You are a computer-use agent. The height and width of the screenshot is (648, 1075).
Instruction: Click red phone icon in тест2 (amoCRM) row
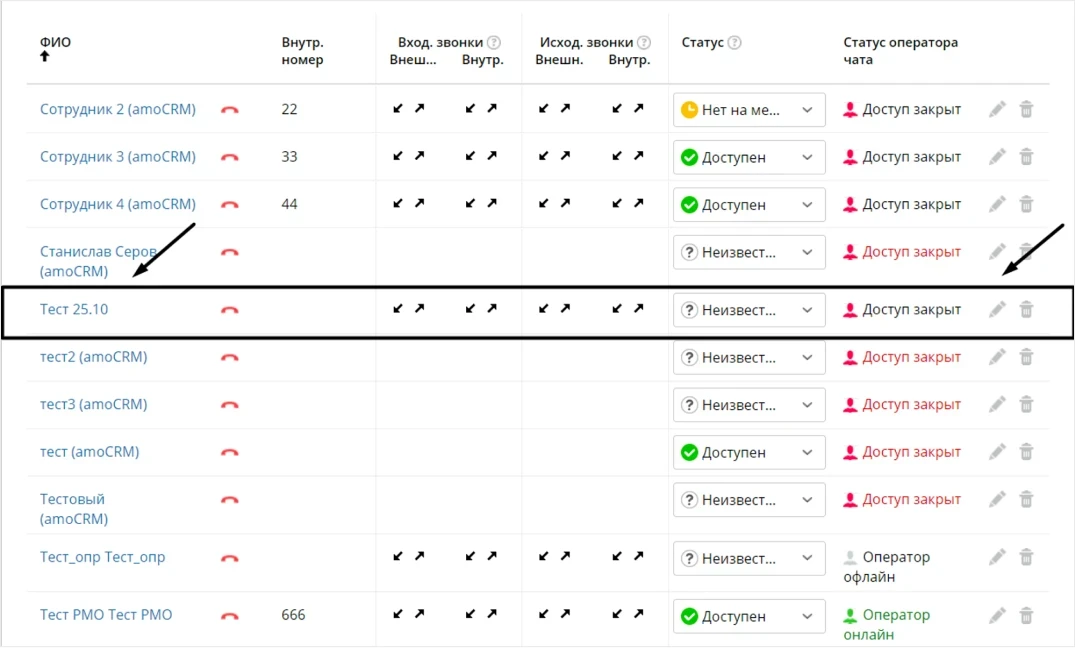[x=230, y=357]
